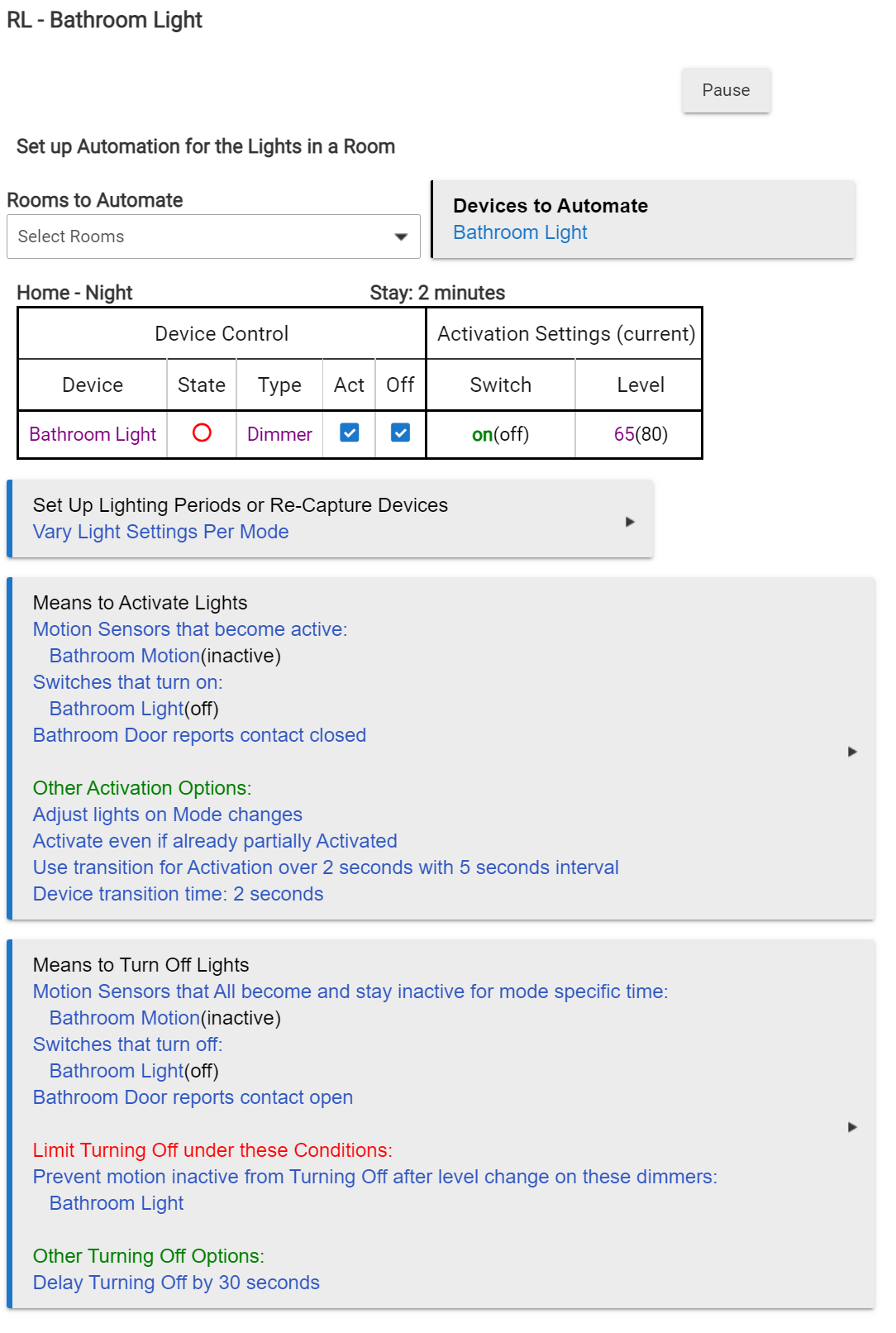Open the Select Rooms dropdown
The image size is (896, 1333).
213,236
